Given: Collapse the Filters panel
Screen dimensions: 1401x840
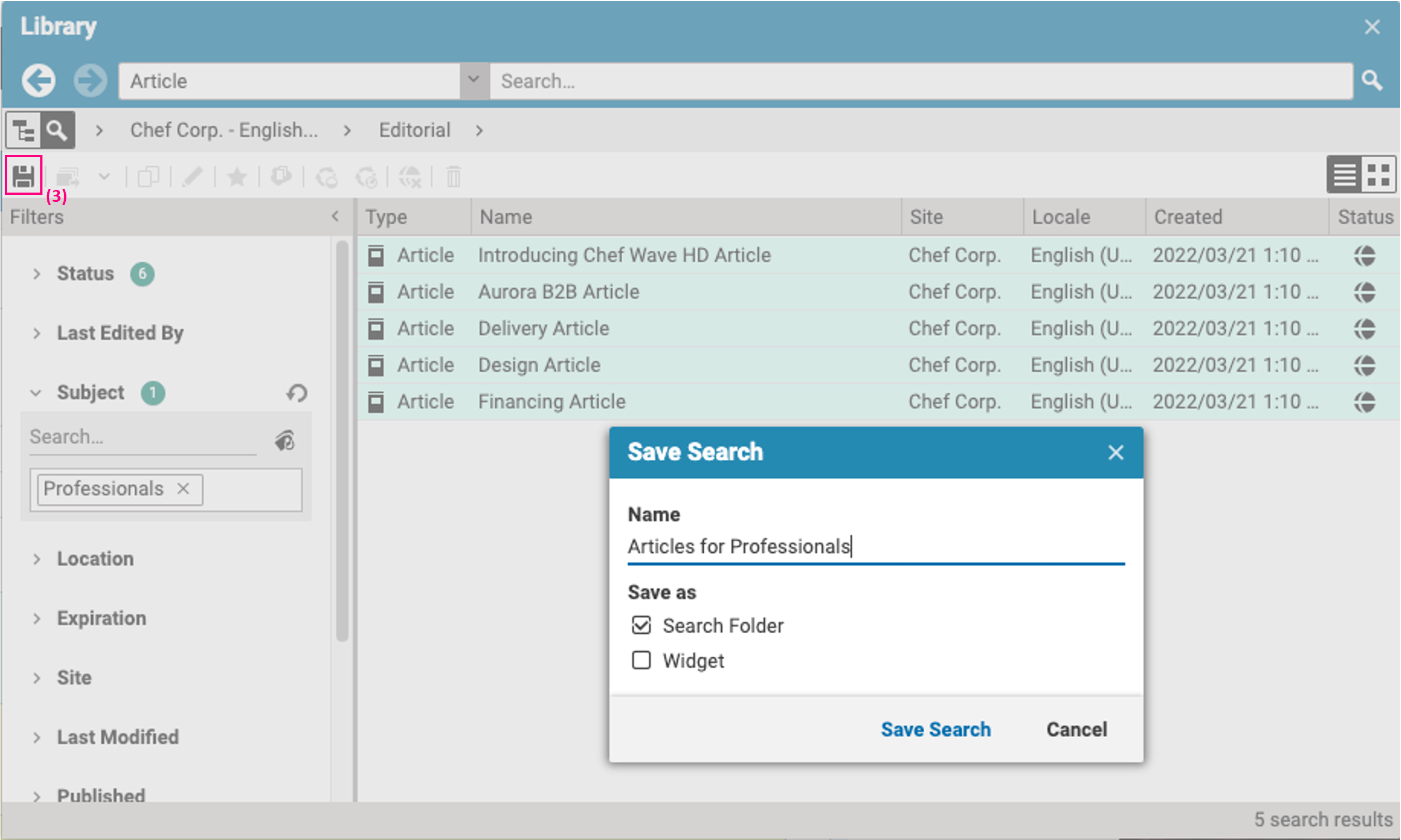Looking at the screenshot, I should pos(335,216).
